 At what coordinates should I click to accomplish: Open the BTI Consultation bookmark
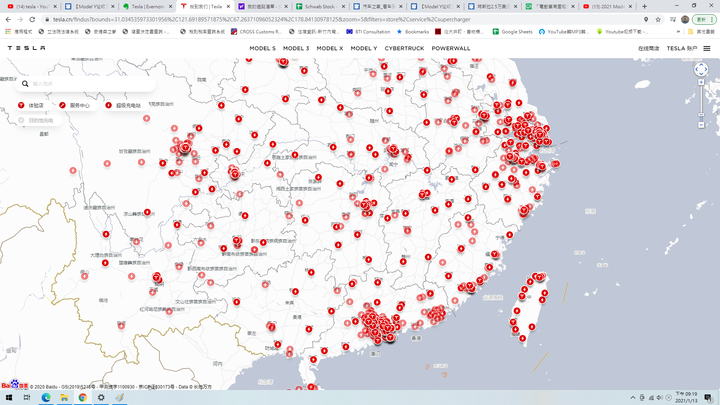[x=368, y=32]
